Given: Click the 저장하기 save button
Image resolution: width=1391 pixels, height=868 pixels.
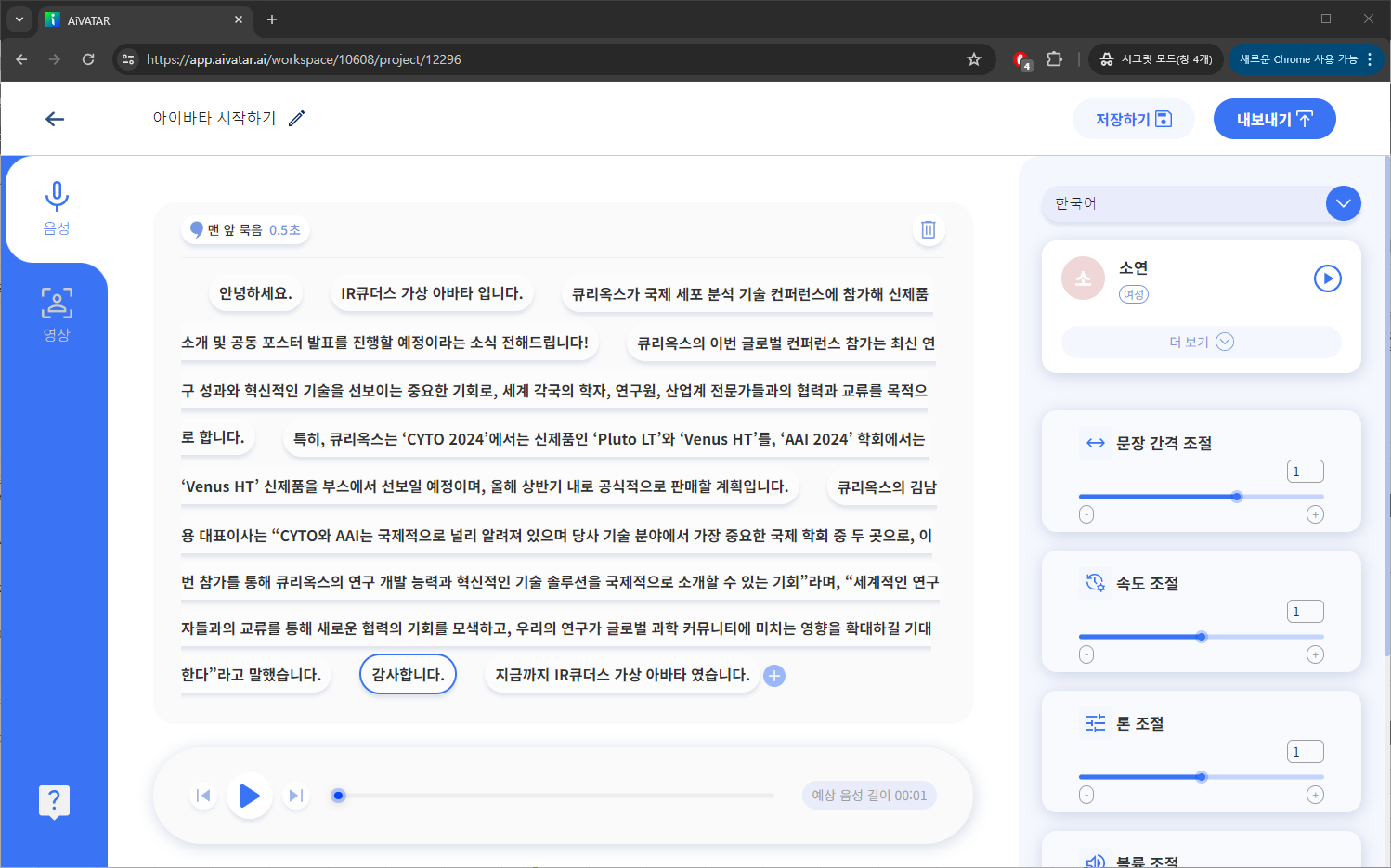Looking at the screenshot, I should pyautogui.click(x=1133, y=119).
